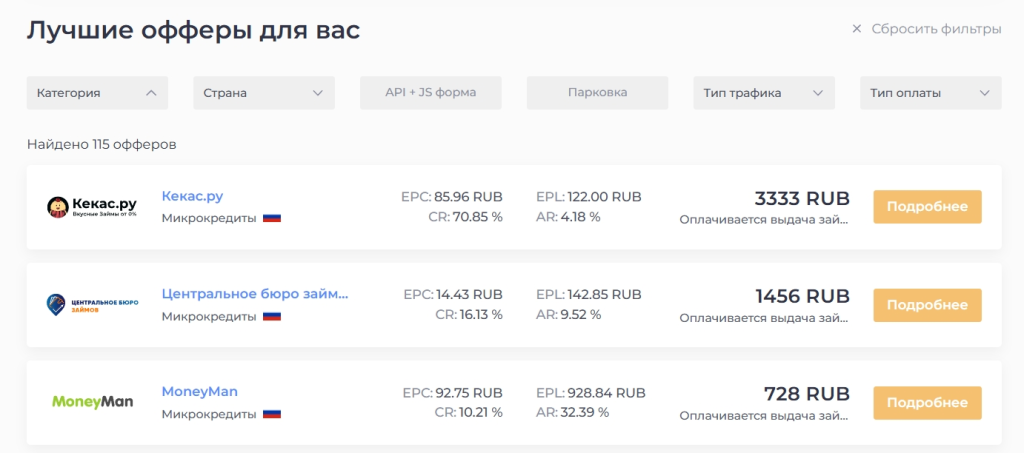
Task: Expand the Страна dropdown
Action: [264, 93]
